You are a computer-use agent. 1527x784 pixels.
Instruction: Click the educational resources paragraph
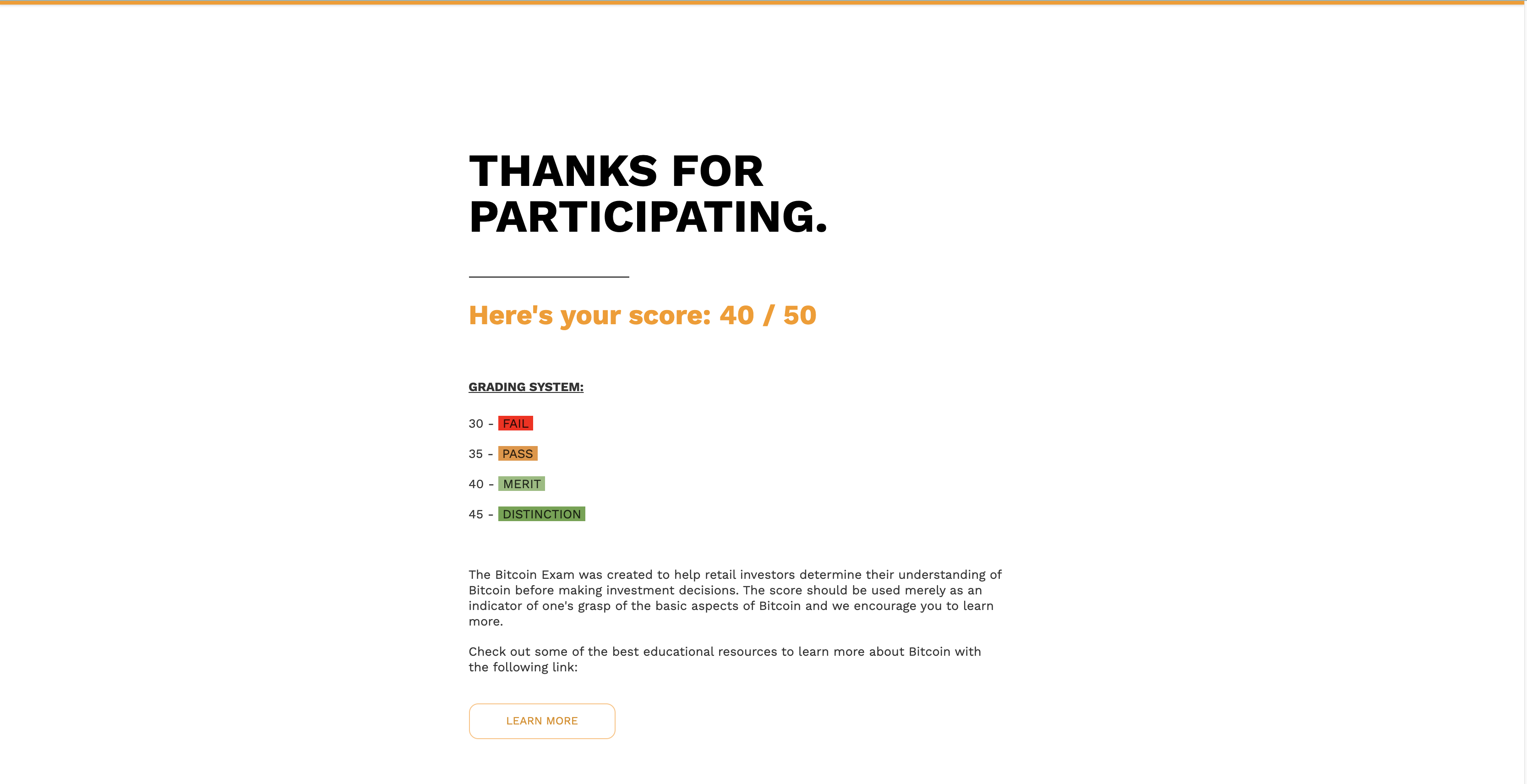725,659
